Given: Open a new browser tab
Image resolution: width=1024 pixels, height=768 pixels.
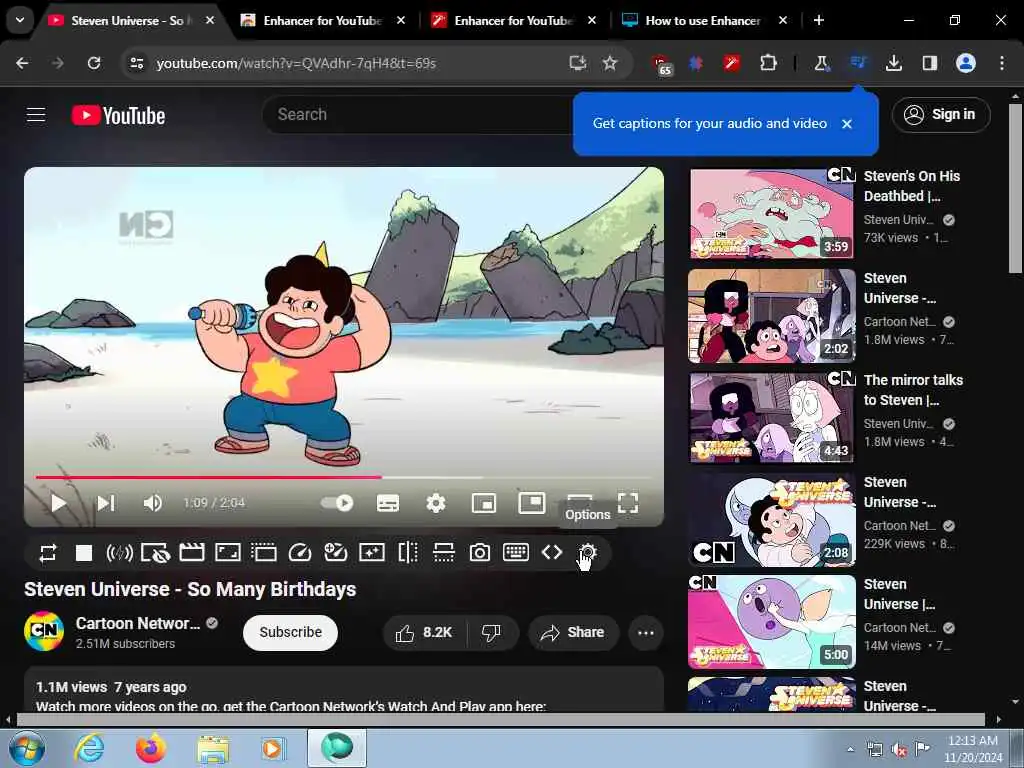Looking at the screenshot, I should pyautogui.click(x=818, y=20).
